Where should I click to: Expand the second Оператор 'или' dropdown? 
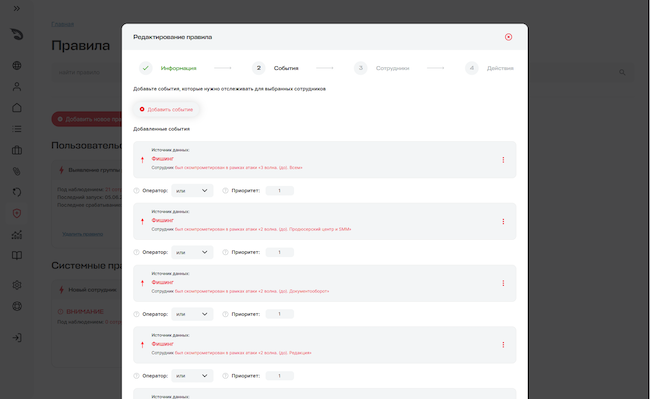click(x=192, y=252)
